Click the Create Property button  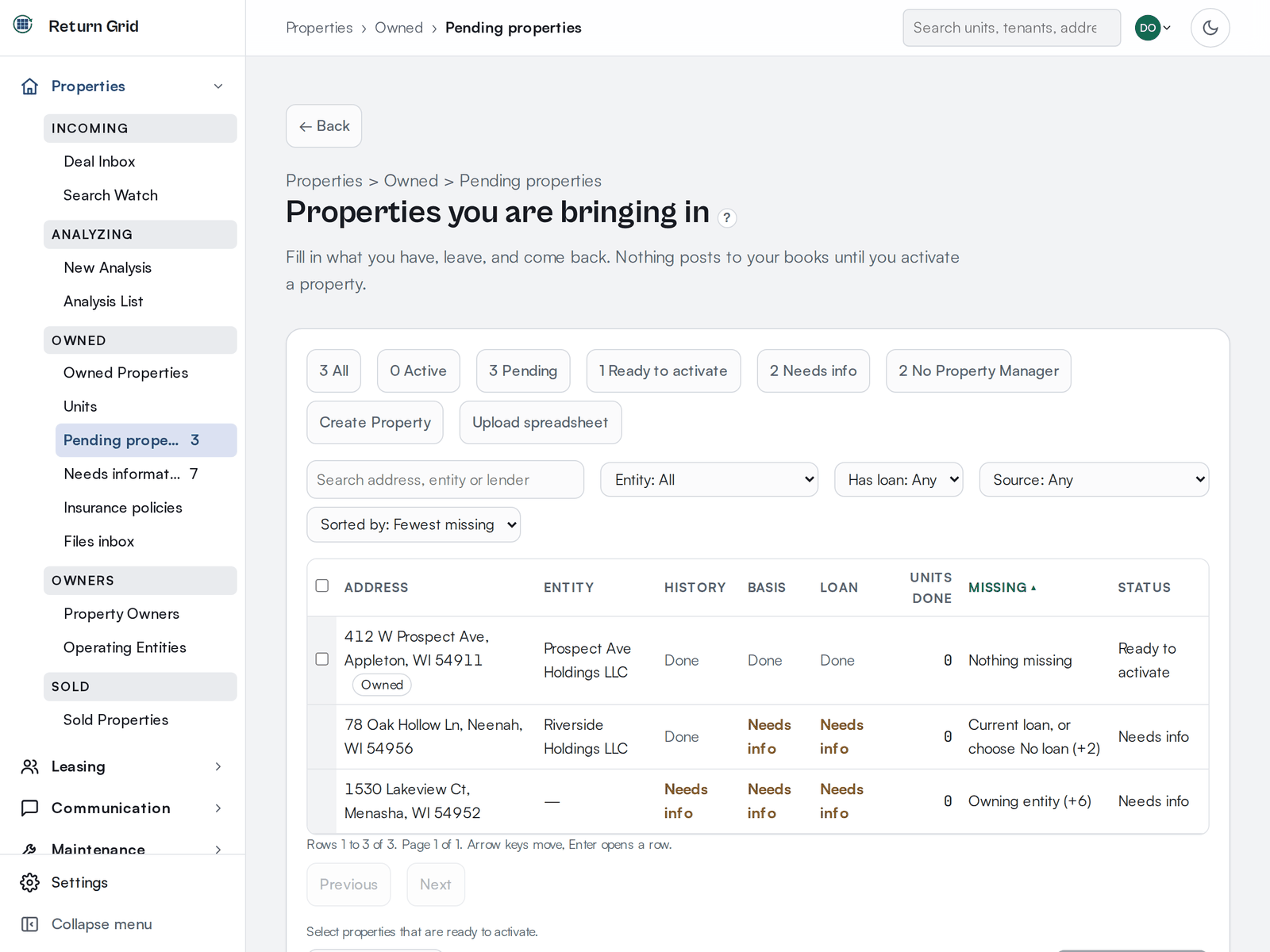click(x=375, y=423)
